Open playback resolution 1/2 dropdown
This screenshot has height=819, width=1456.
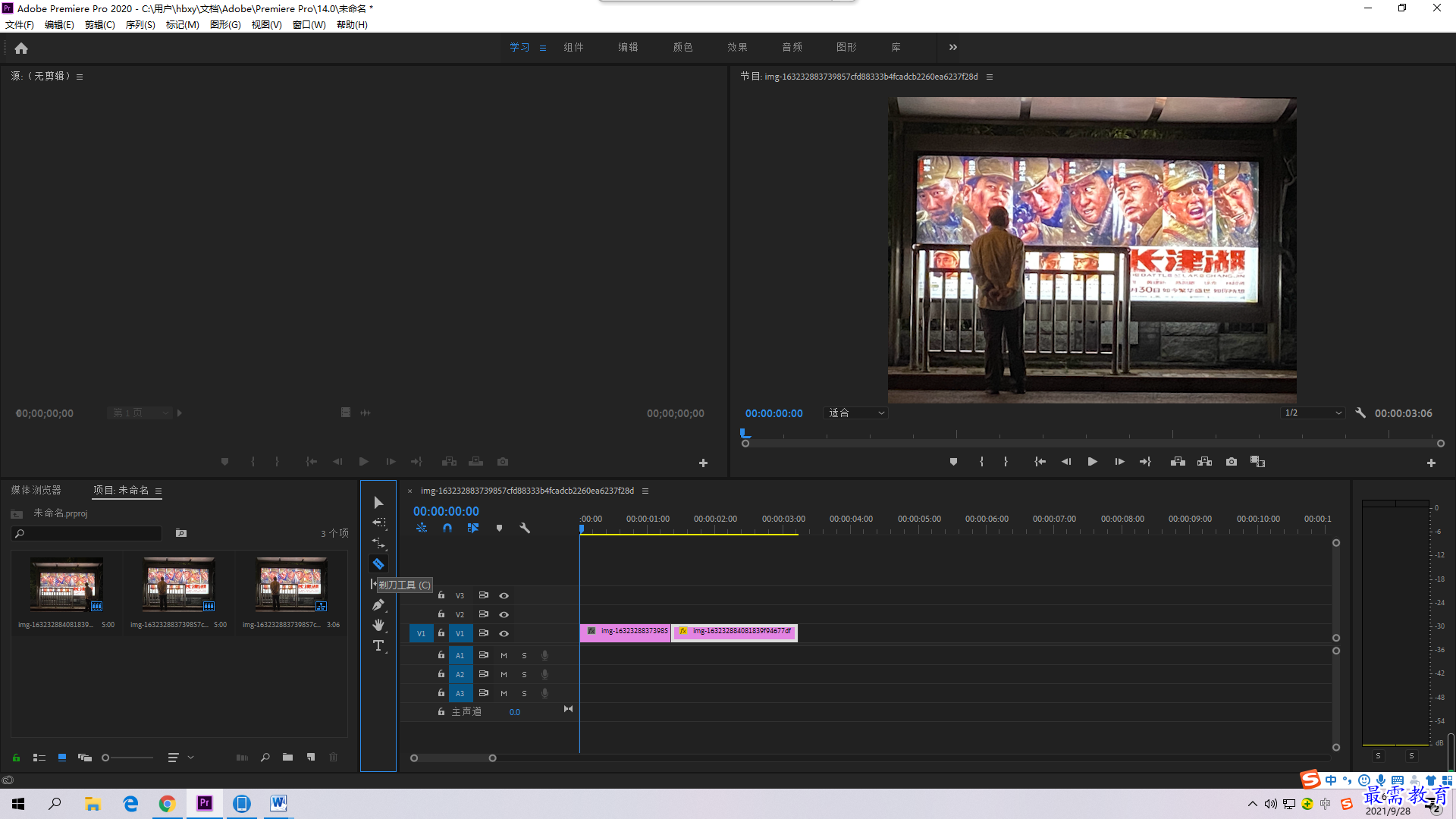tap(1313, 413)
